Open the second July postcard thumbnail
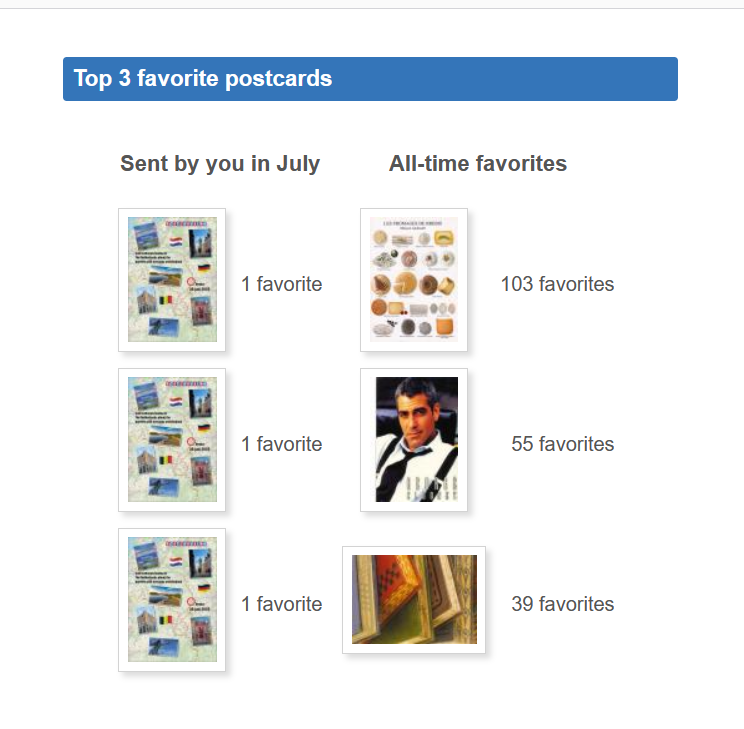Viewport: 744px width, 729px height. [x=172, y=440]
